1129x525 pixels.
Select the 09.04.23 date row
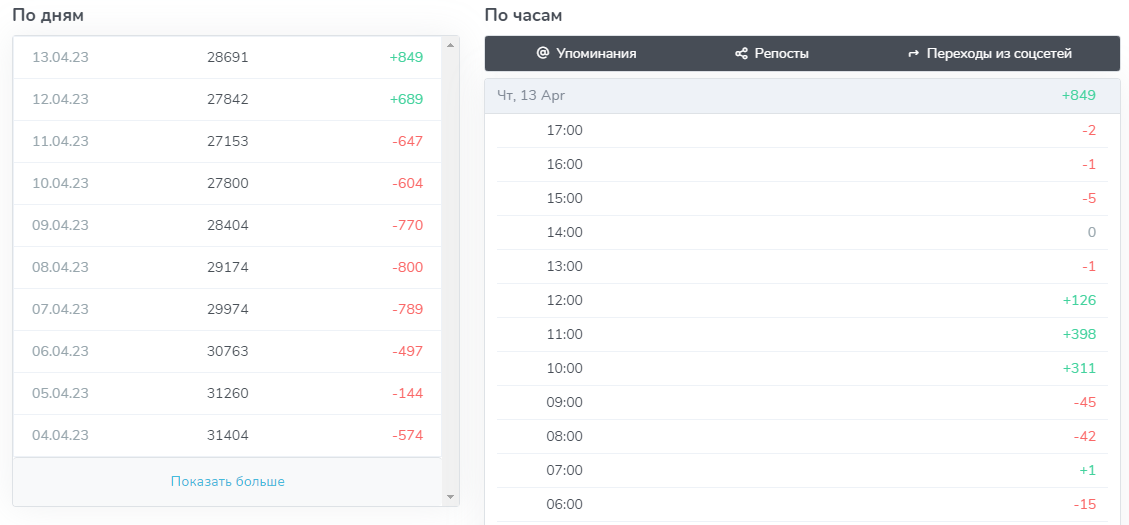[x=228, y=225]
